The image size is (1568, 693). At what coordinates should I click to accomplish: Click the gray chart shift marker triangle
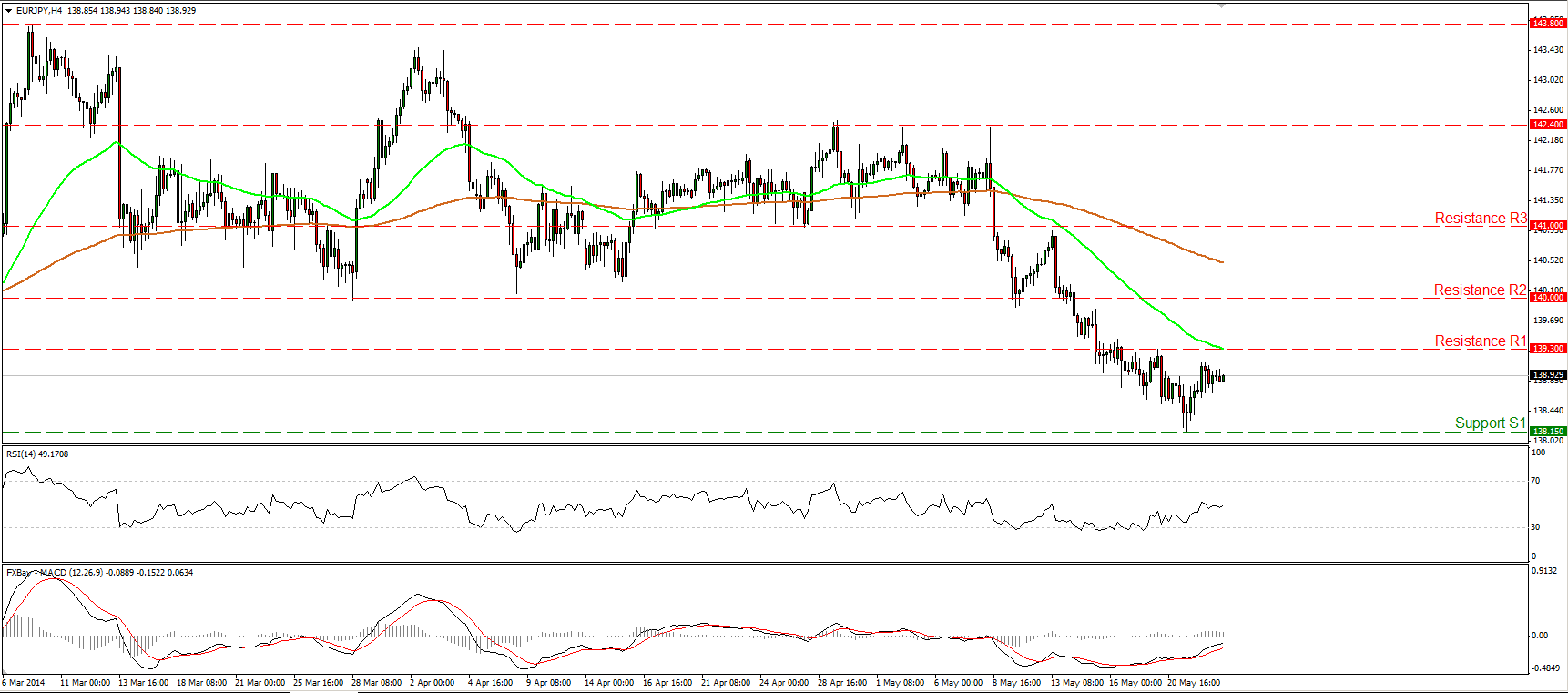pyautogui.click(x=1222, y=5)
